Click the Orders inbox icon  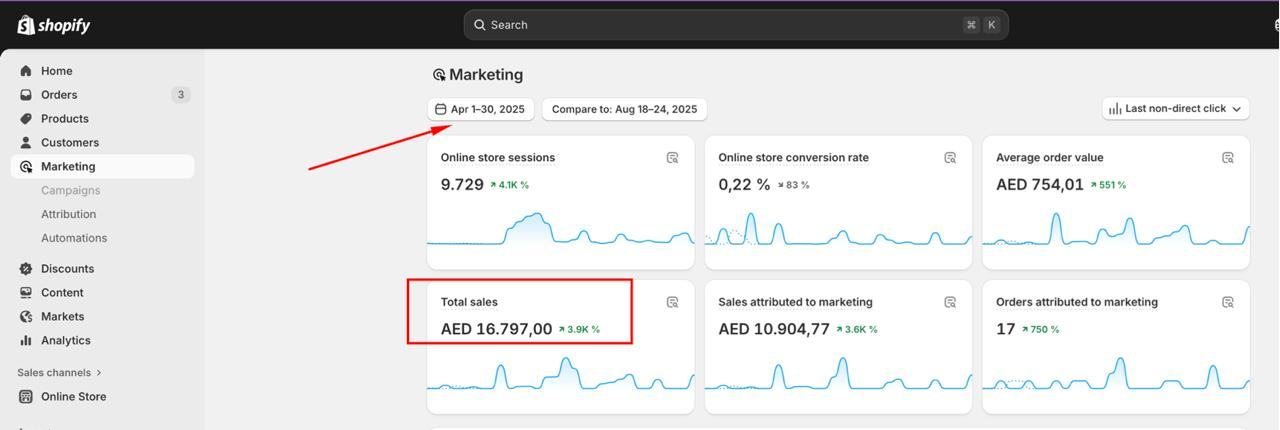pyautogui.click(x=26, y=95)
